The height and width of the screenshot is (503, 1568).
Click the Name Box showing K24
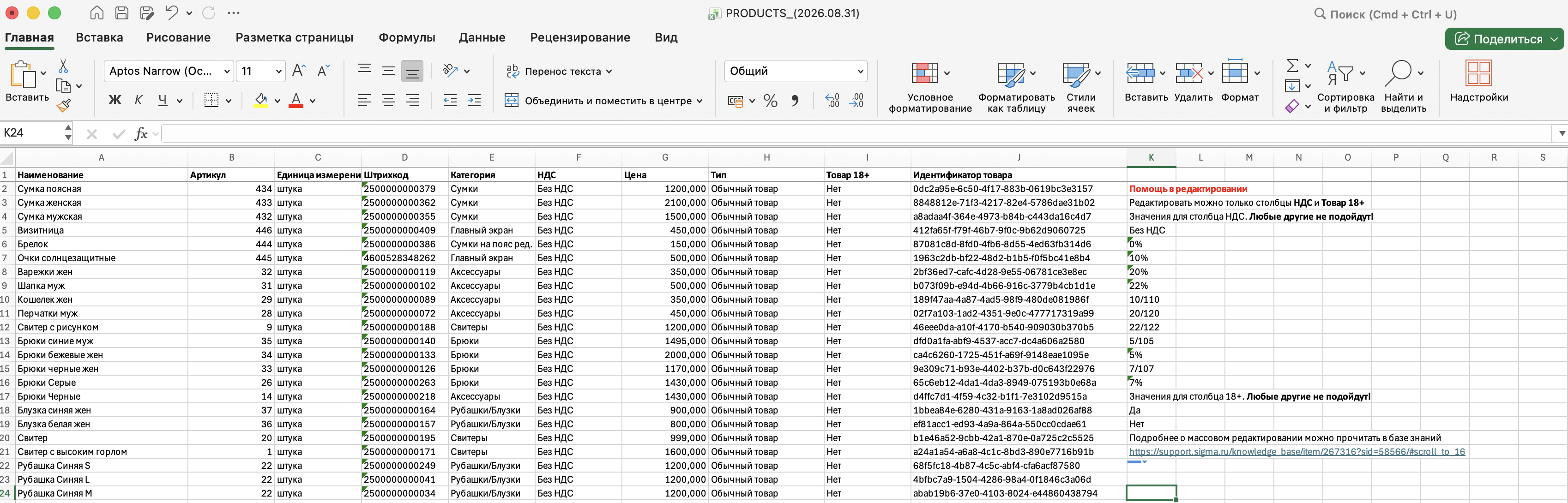pyautogui.click(x=32, y=133)
